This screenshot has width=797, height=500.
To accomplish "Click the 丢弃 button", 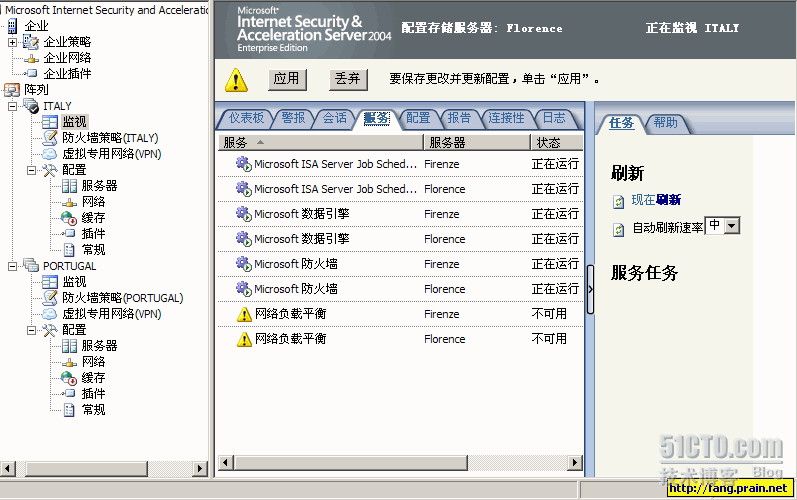I will (348, 79).
